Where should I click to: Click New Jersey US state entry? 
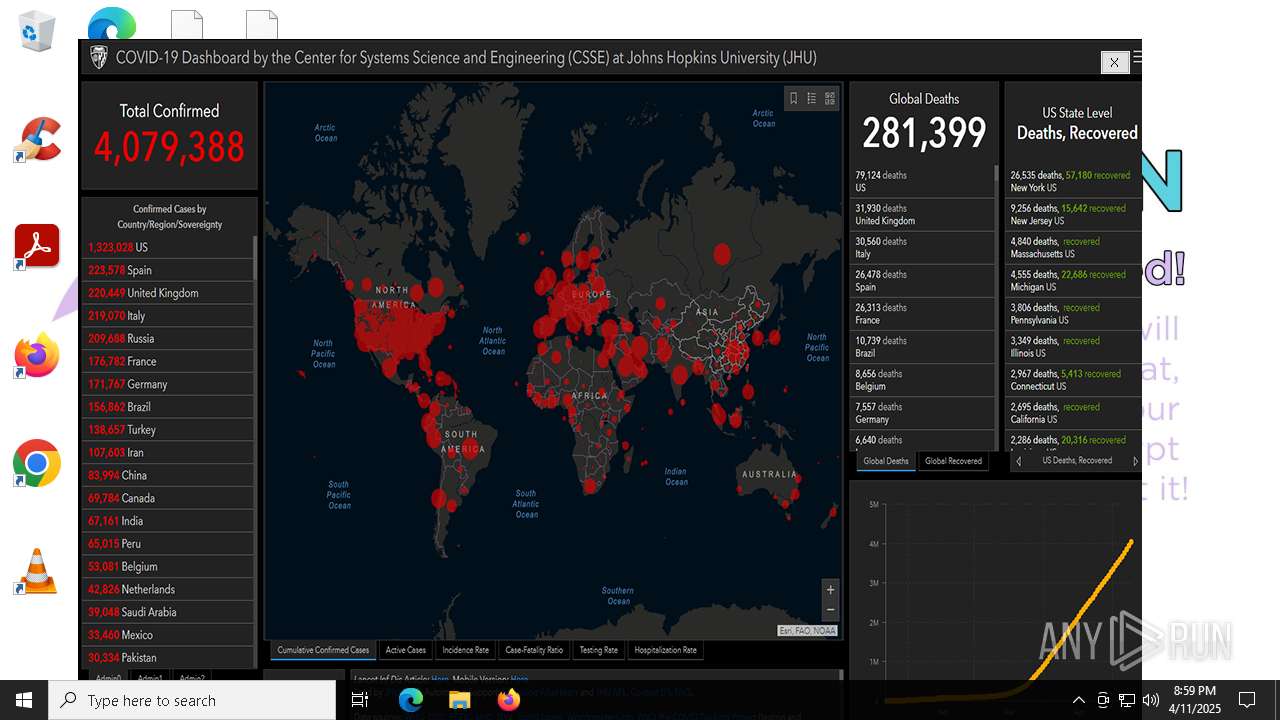pos(1073,214)
